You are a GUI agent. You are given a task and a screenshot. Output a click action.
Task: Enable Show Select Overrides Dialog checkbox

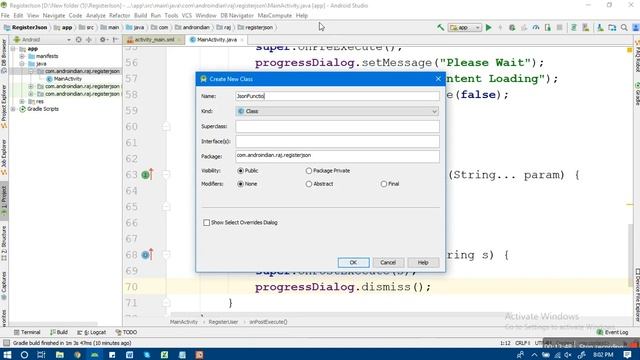click(x=207, y=222)
